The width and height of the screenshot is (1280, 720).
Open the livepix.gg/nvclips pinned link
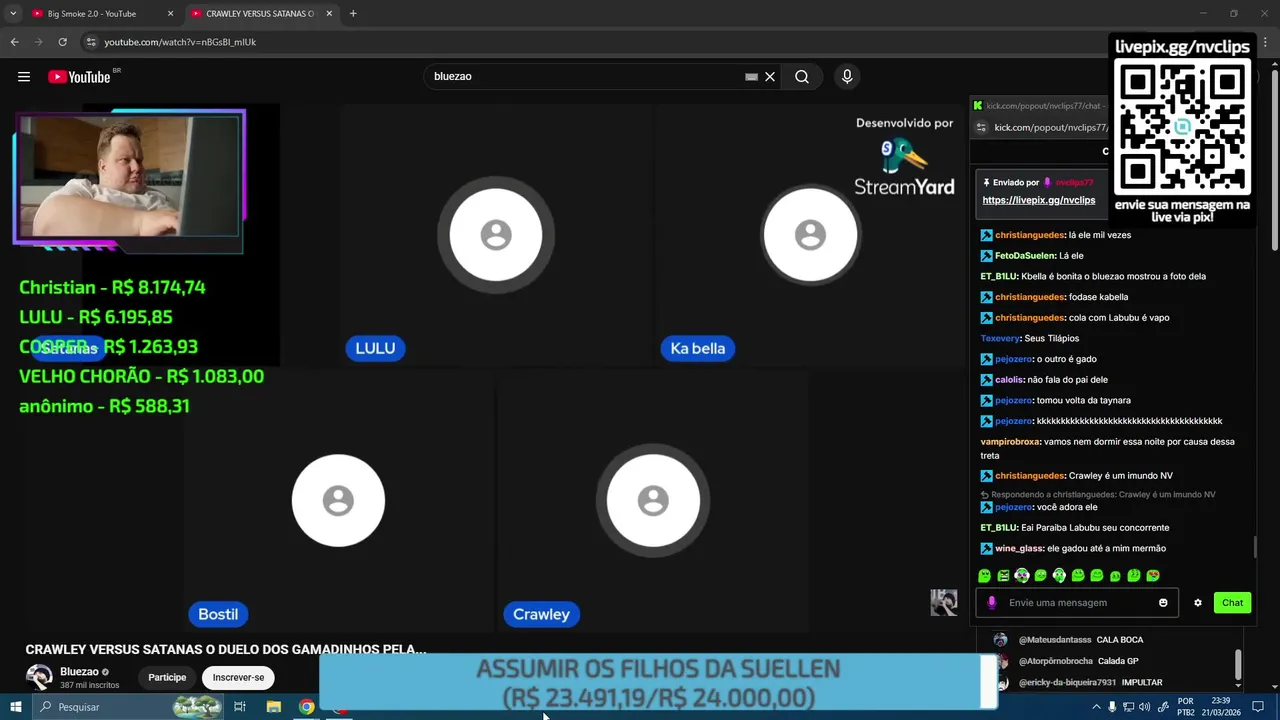(1039, 200)
